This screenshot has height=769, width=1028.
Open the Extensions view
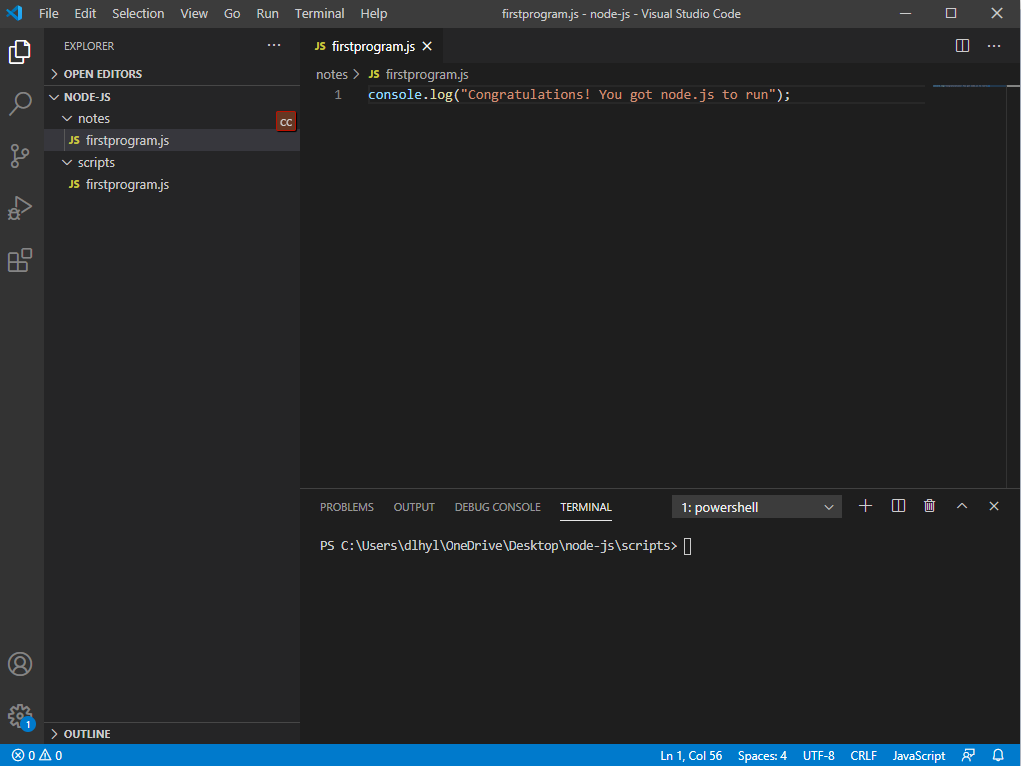[21, 260]
